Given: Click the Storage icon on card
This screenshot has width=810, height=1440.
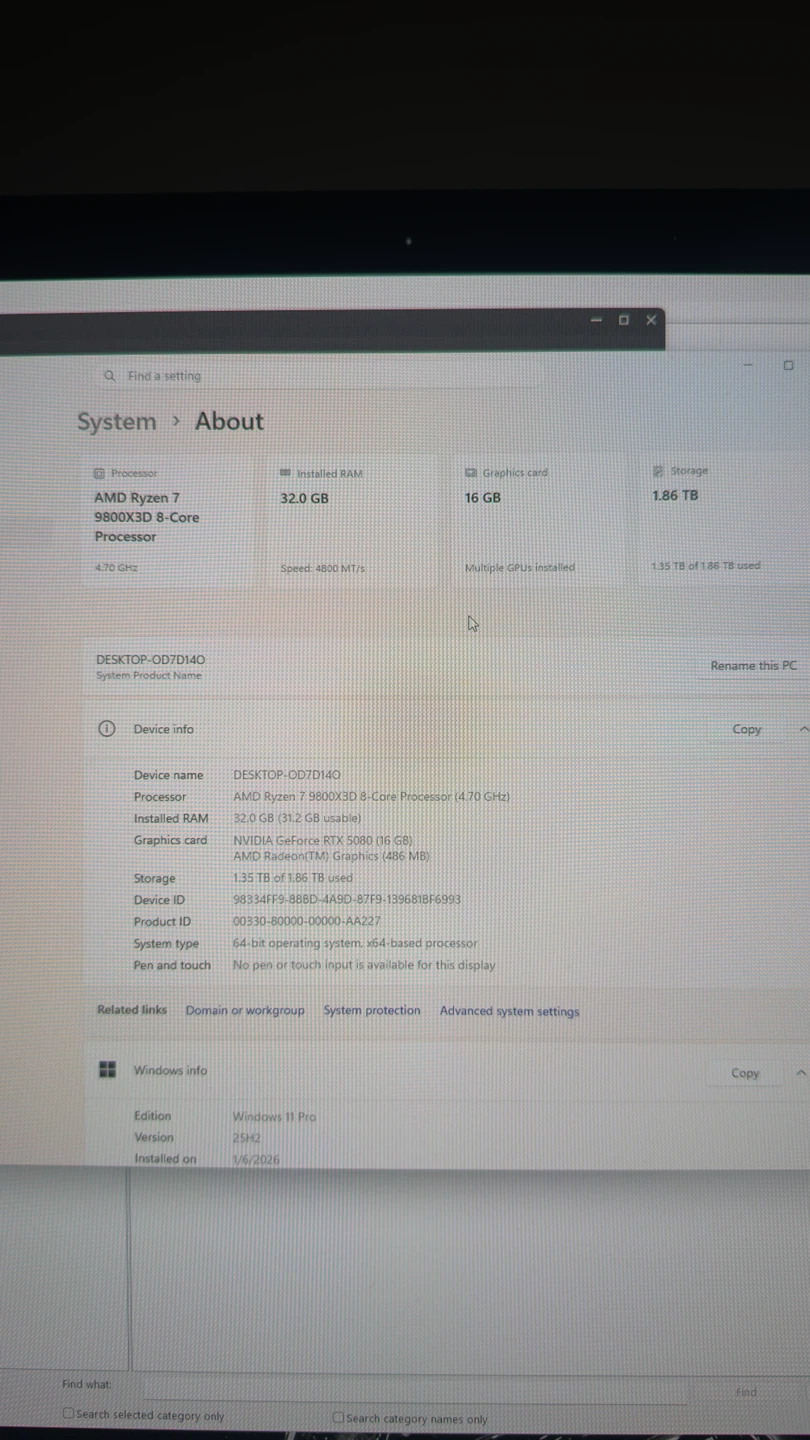Looking at the screenshot, I should point(658,470).
